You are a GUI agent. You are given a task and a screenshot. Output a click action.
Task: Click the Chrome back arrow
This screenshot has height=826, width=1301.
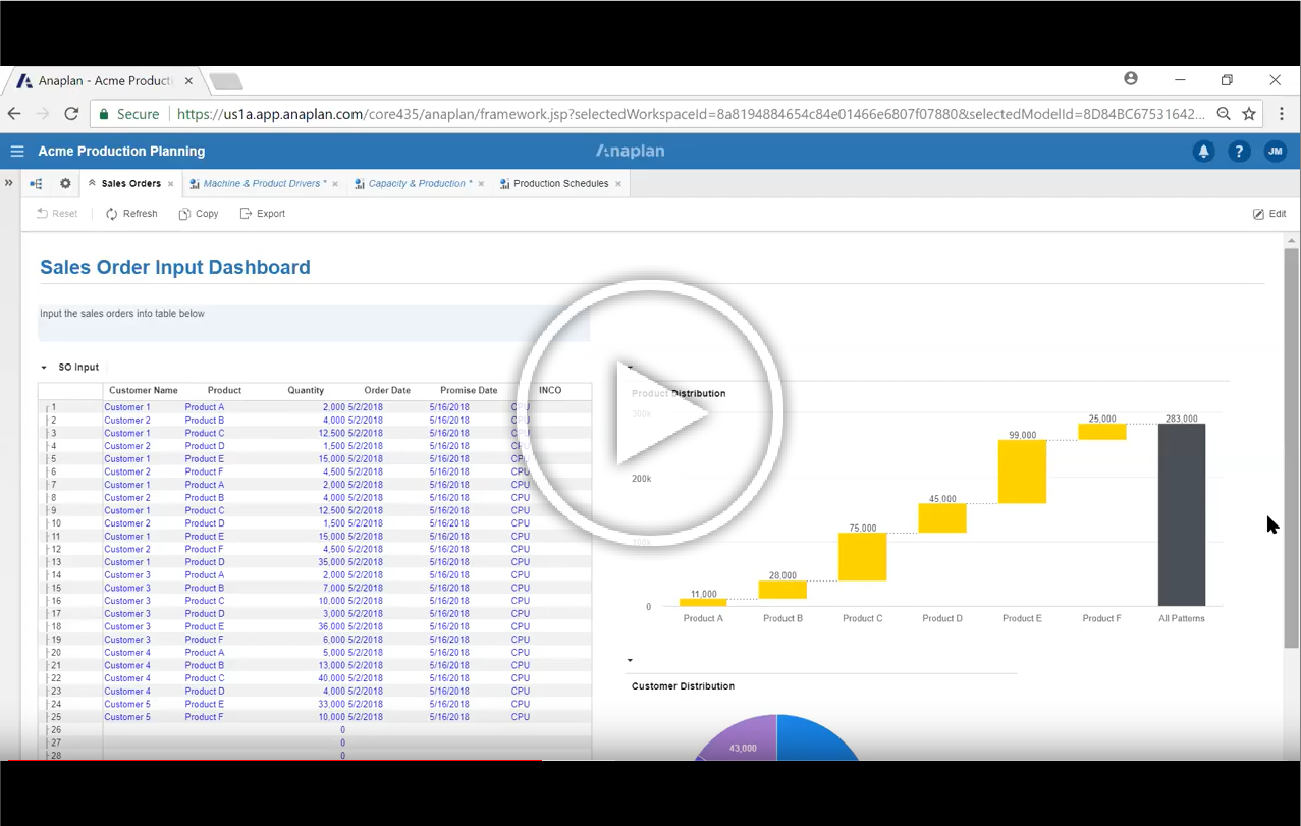pos(14,114)
